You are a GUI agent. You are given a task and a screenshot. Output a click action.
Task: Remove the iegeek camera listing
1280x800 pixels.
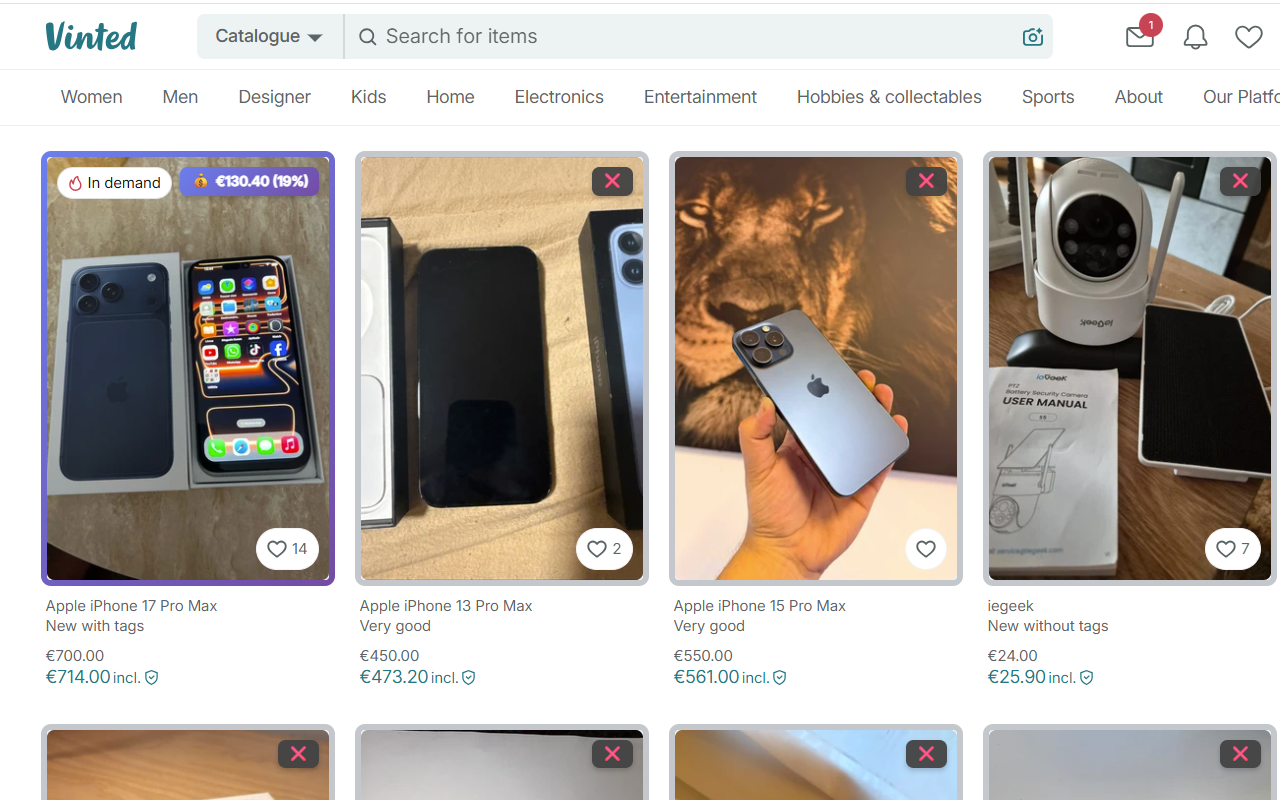(x=1240, y=181)
